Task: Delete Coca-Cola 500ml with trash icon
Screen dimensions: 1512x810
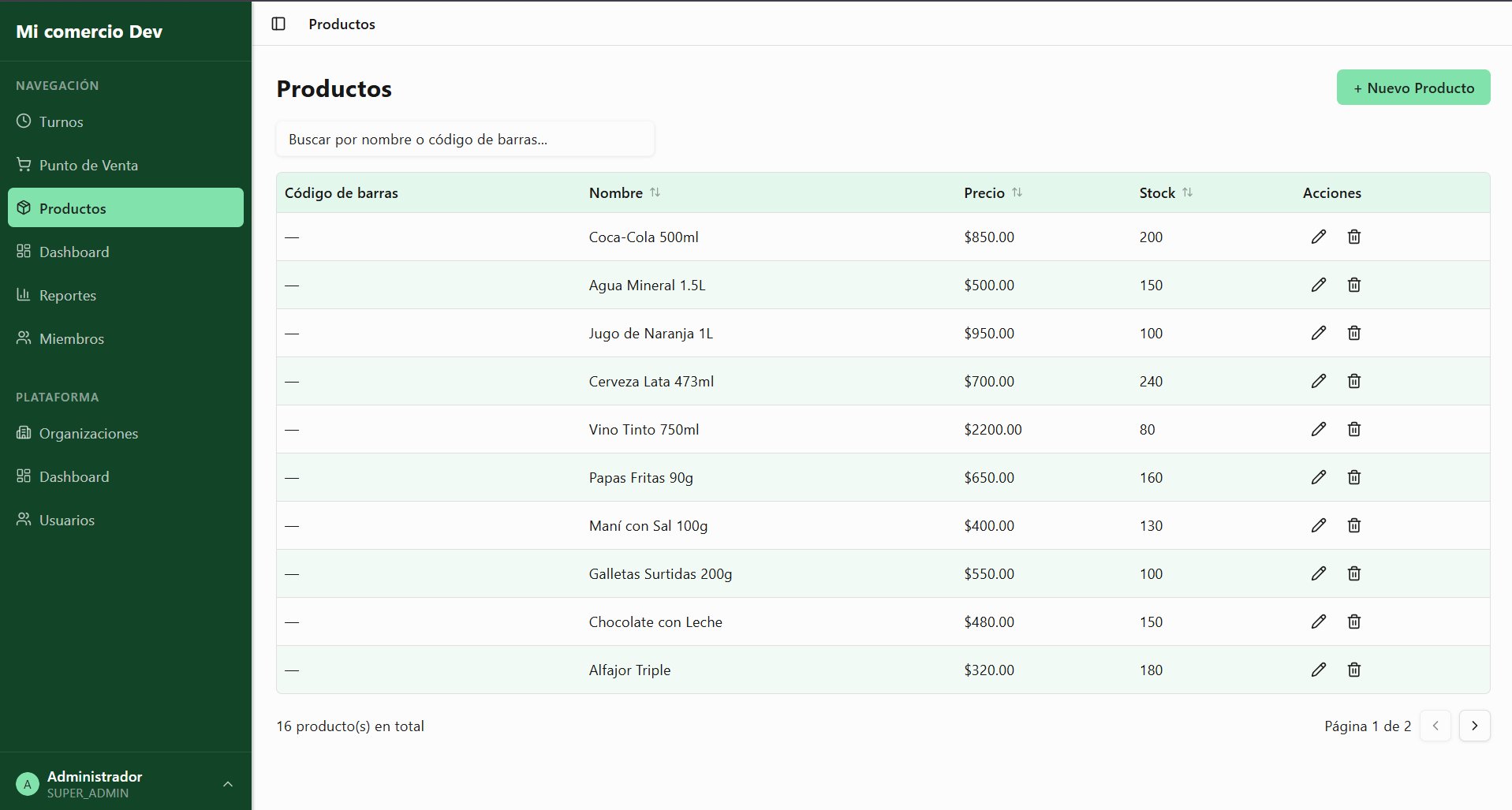Action: pyautogui.click(x=1354, y=237)
